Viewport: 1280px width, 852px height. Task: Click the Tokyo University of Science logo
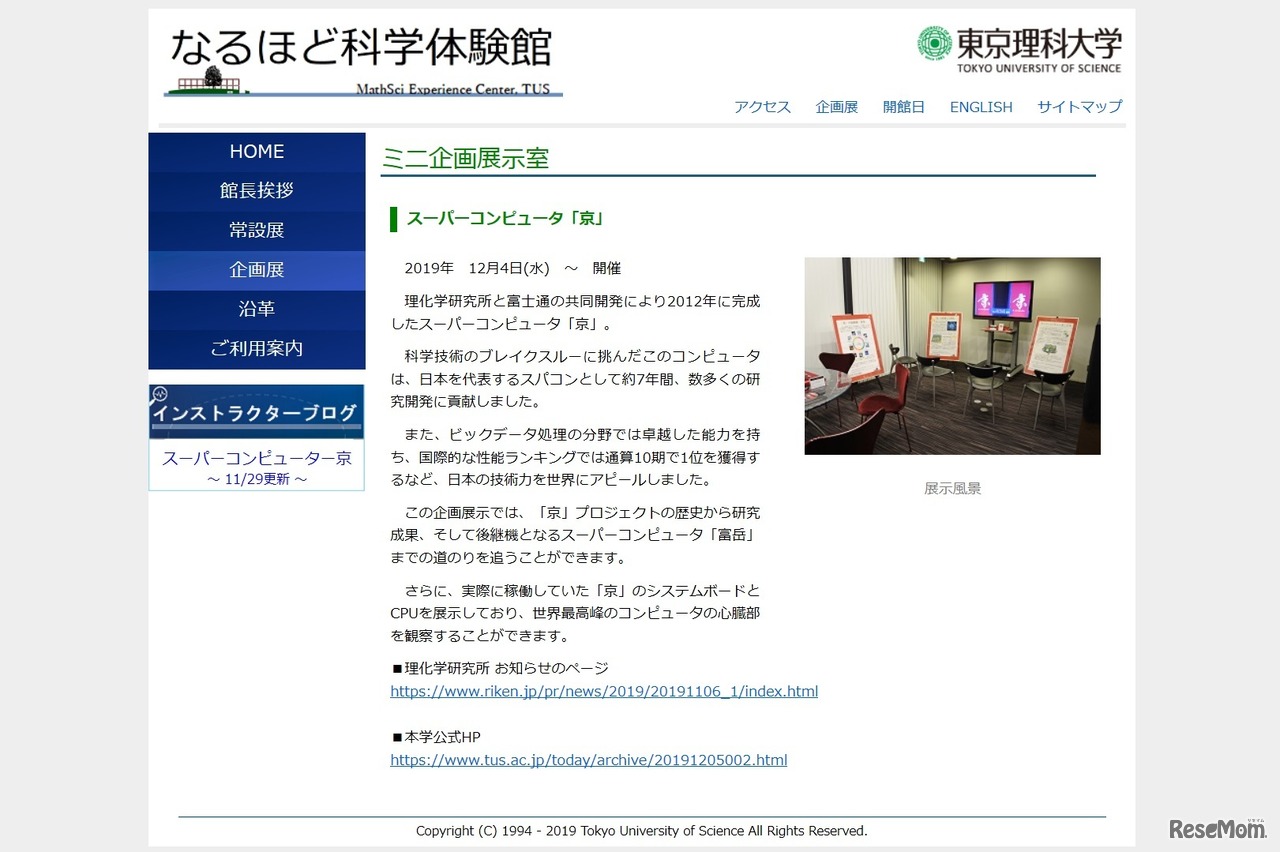click(1019, 49)
